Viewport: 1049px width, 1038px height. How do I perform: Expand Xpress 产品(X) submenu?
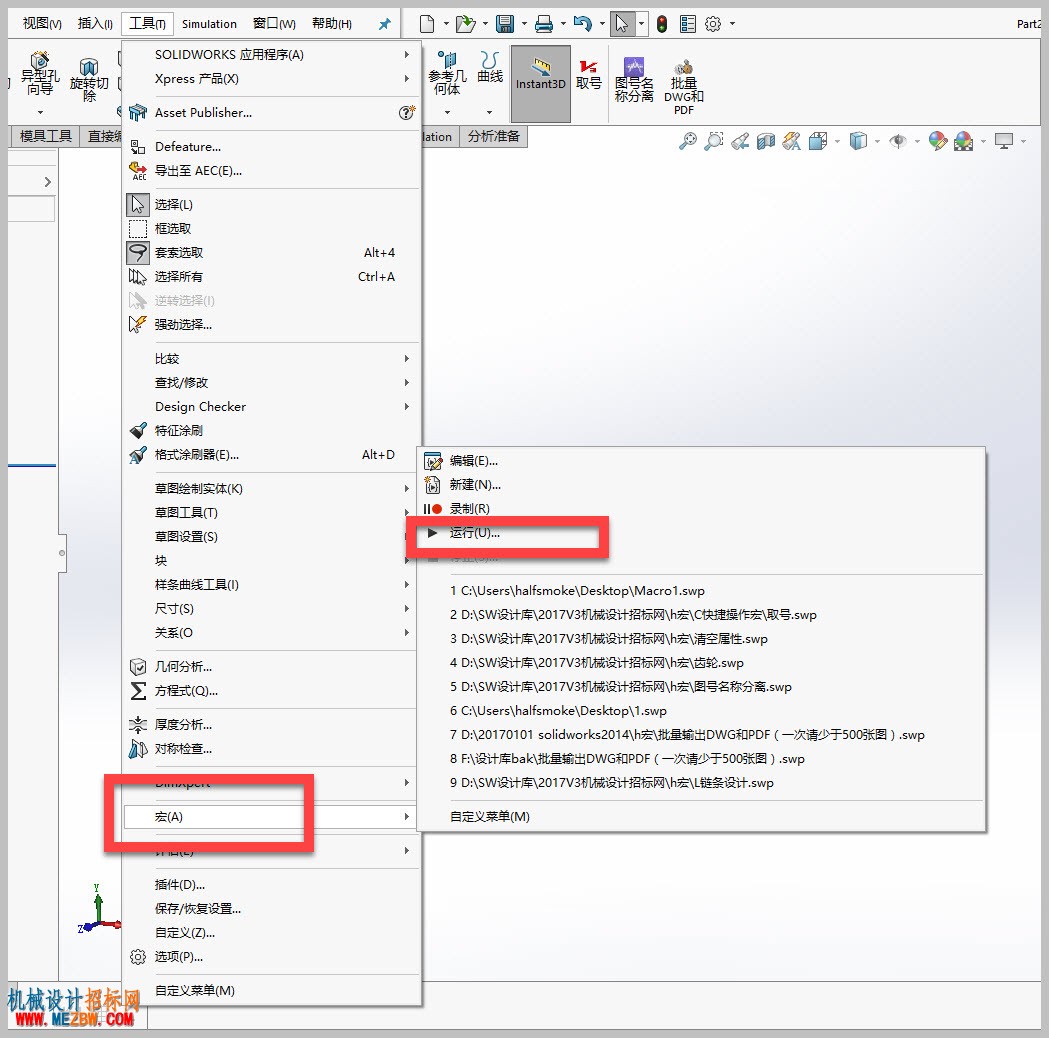tap(272, 79)
